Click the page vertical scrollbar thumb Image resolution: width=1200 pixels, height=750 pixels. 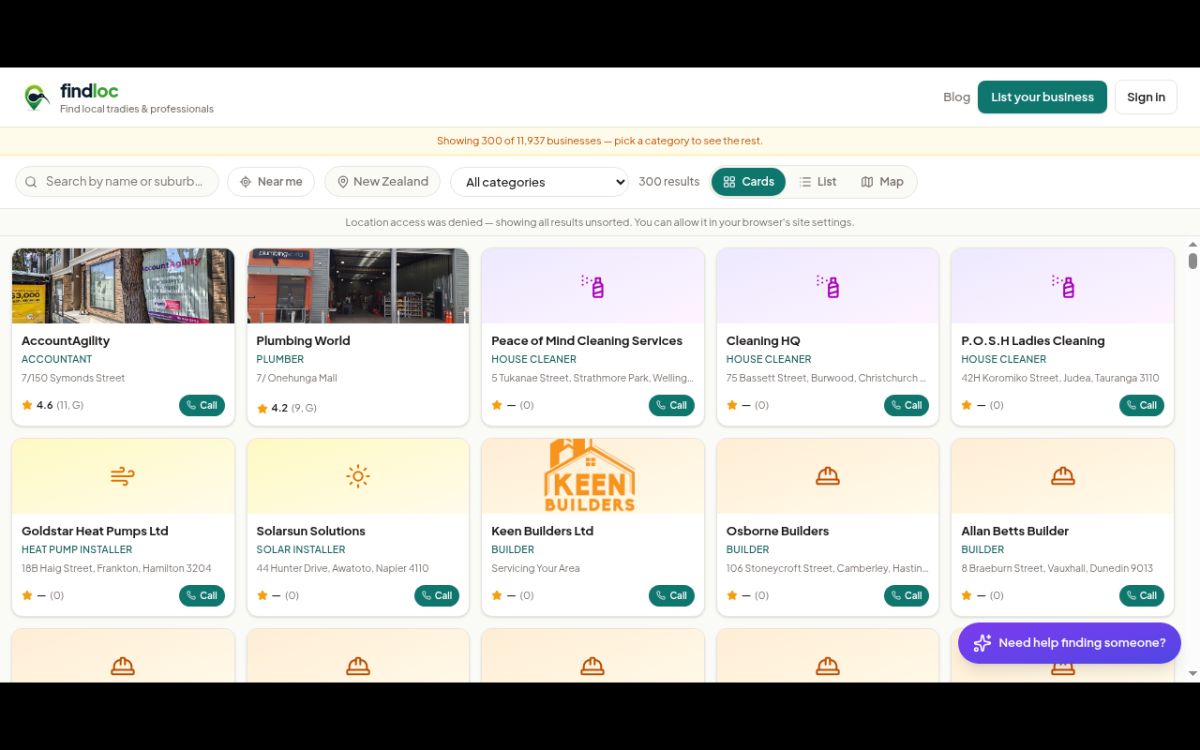(1193, 261)
